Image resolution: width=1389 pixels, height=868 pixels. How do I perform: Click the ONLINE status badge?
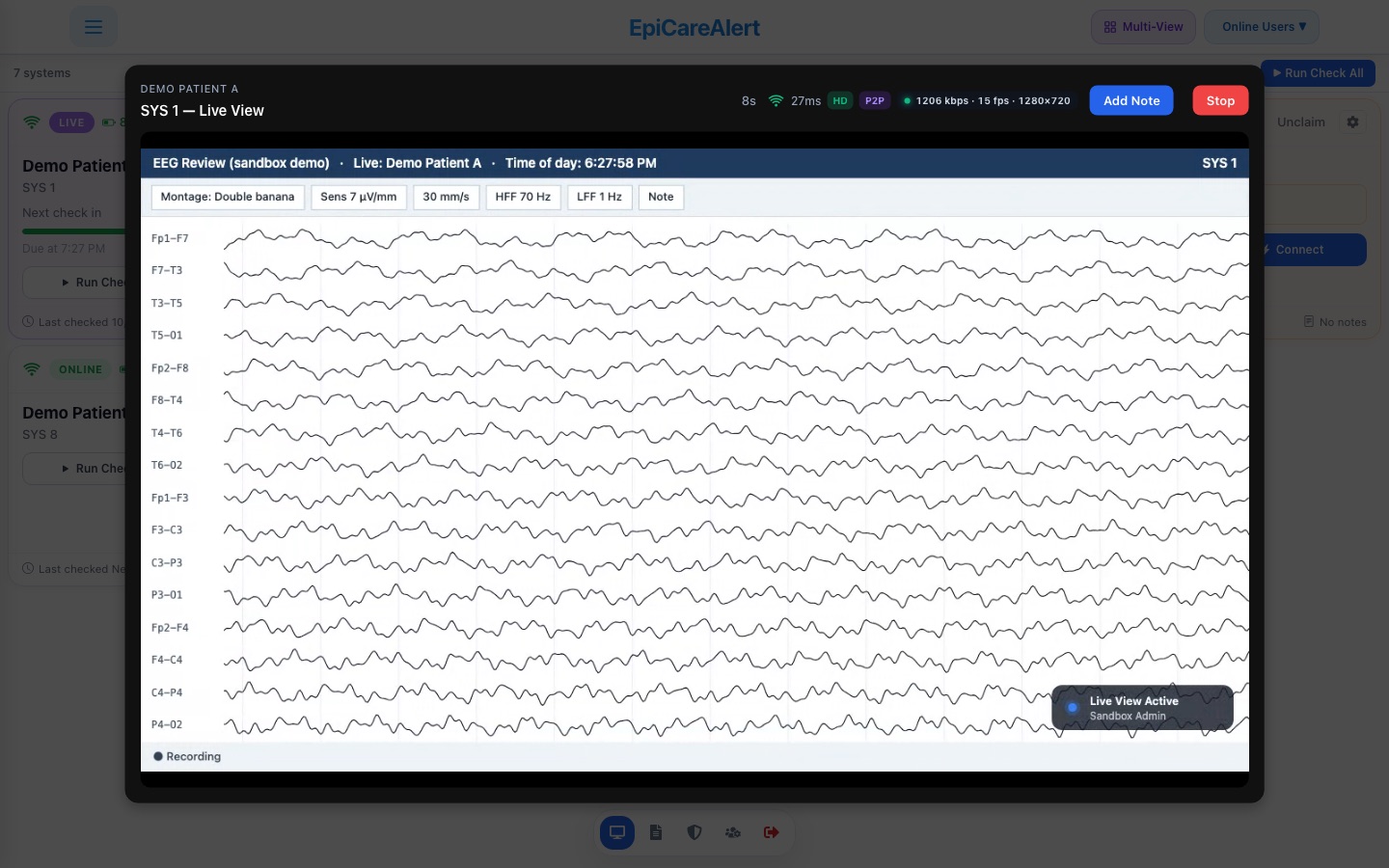[x=80, y=369]
